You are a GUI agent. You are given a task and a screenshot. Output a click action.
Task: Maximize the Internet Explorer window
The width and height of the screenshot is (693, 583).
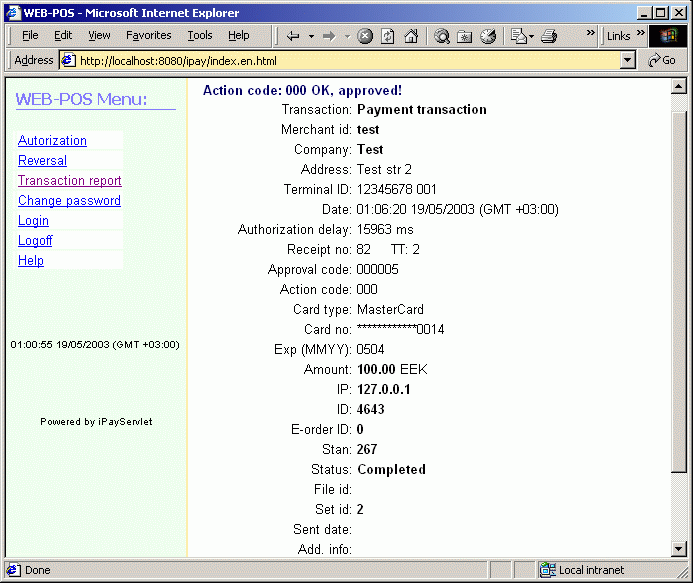point(661,13)
